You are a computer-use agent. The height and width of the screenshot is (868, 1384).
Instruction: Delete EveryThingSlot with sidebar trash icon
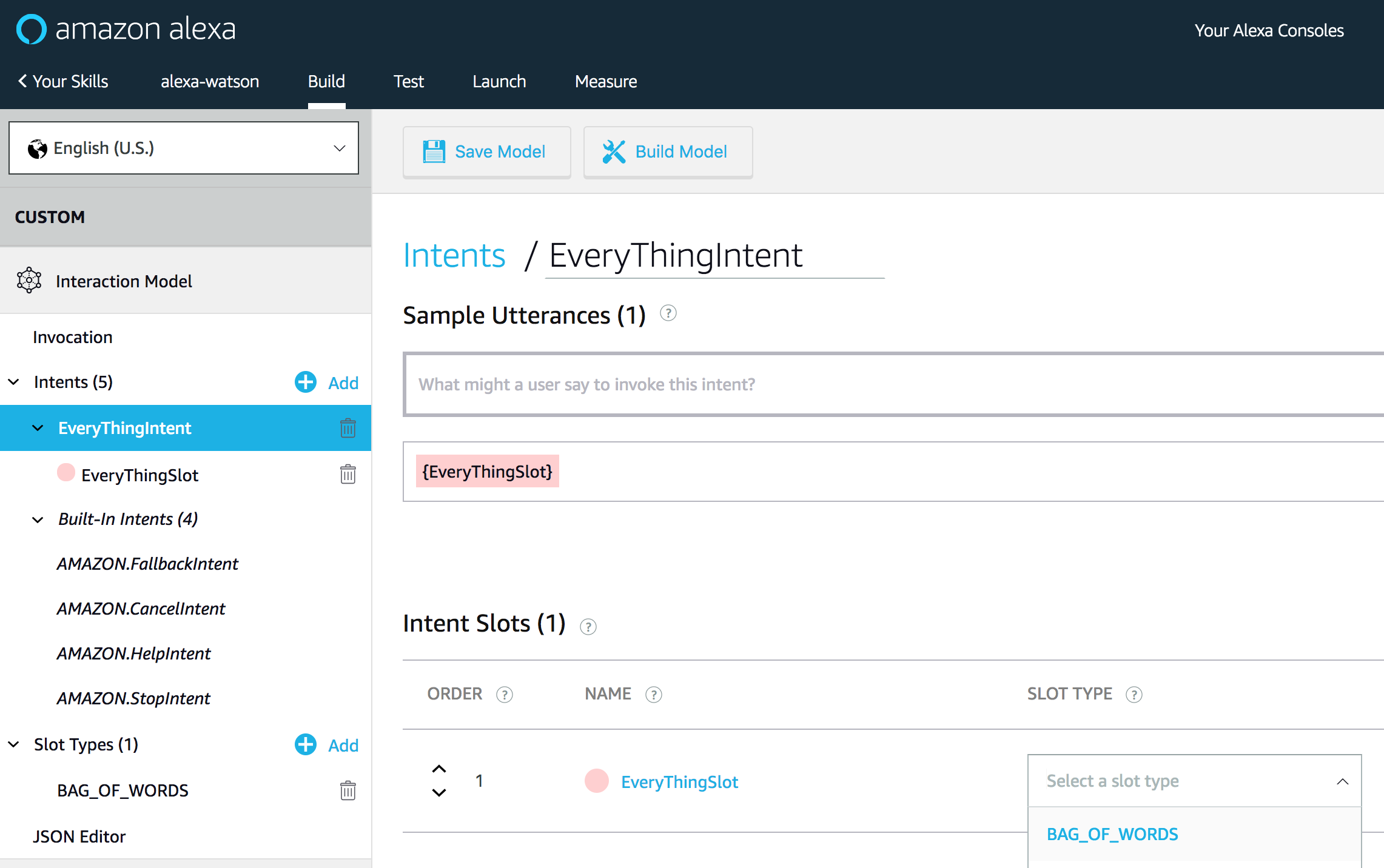pyautogui.click(x=348, y=474)
